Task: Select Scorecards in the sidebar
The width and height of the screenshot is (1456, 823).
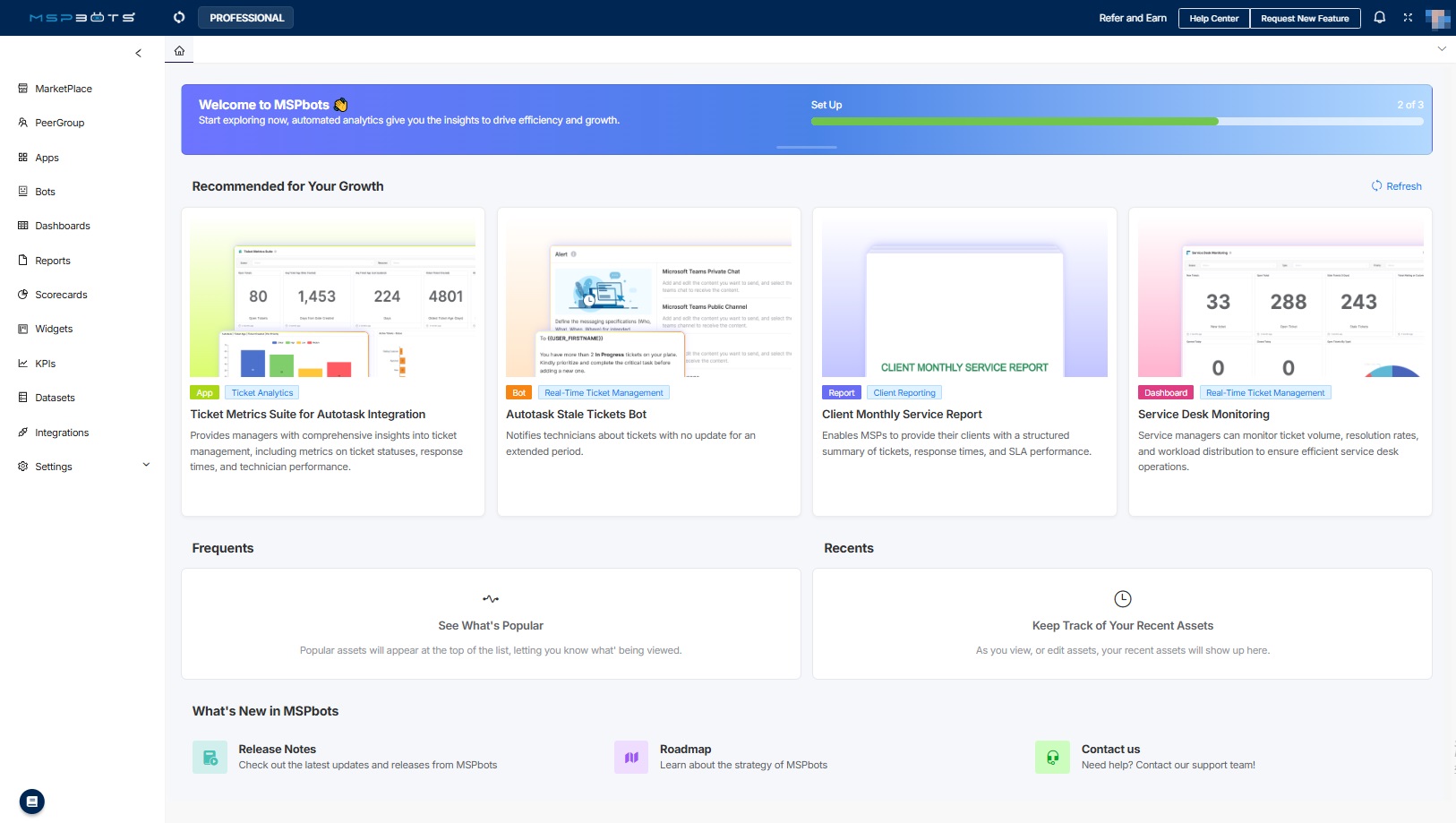Action: (x=61, y=295)
